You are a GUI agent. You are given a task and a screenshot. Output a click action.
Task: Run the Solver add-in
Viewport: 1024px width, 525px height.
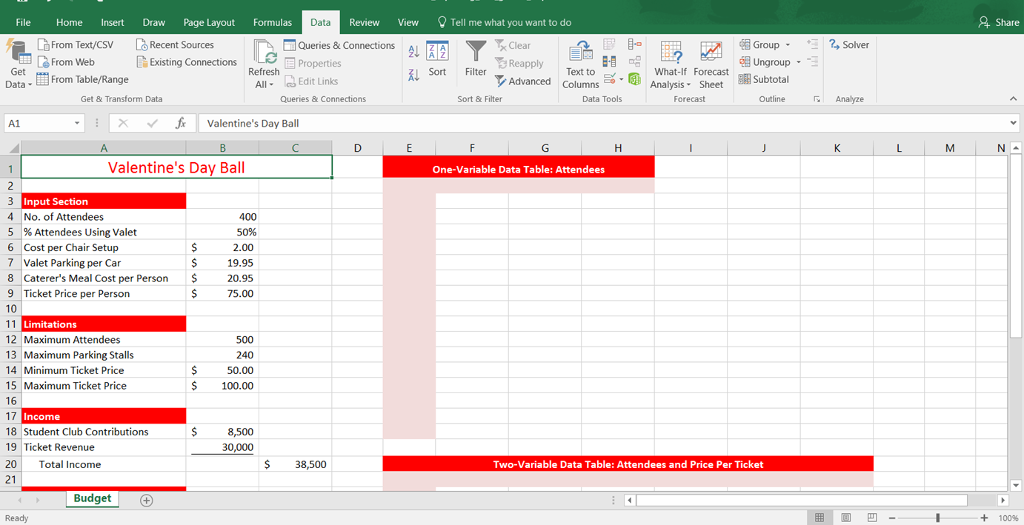click(849, 45)
